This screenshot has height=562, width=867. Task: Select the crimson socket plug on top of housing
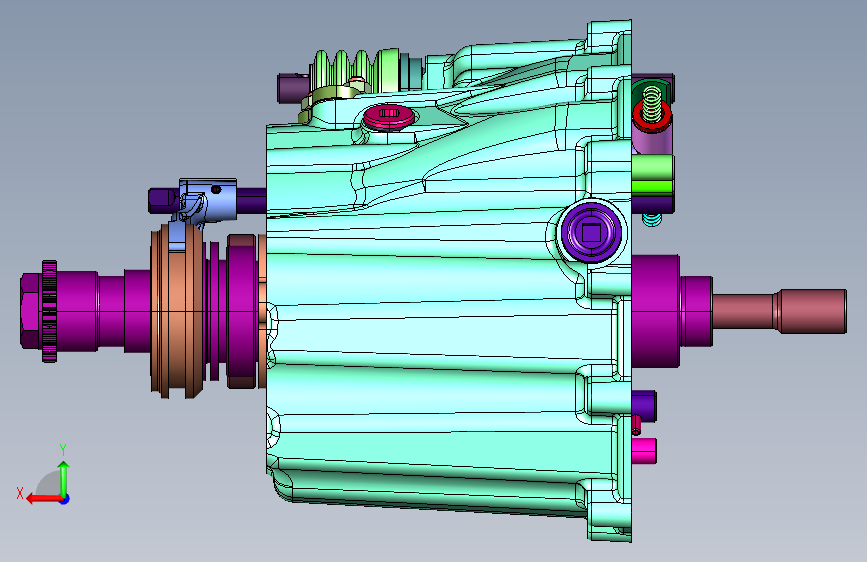click(x=389, y=116)
